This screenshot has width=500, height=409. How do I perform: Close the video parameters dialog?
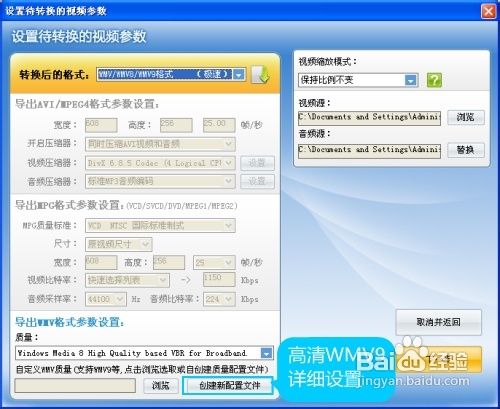pyautogui.click(x=488, y=11)
